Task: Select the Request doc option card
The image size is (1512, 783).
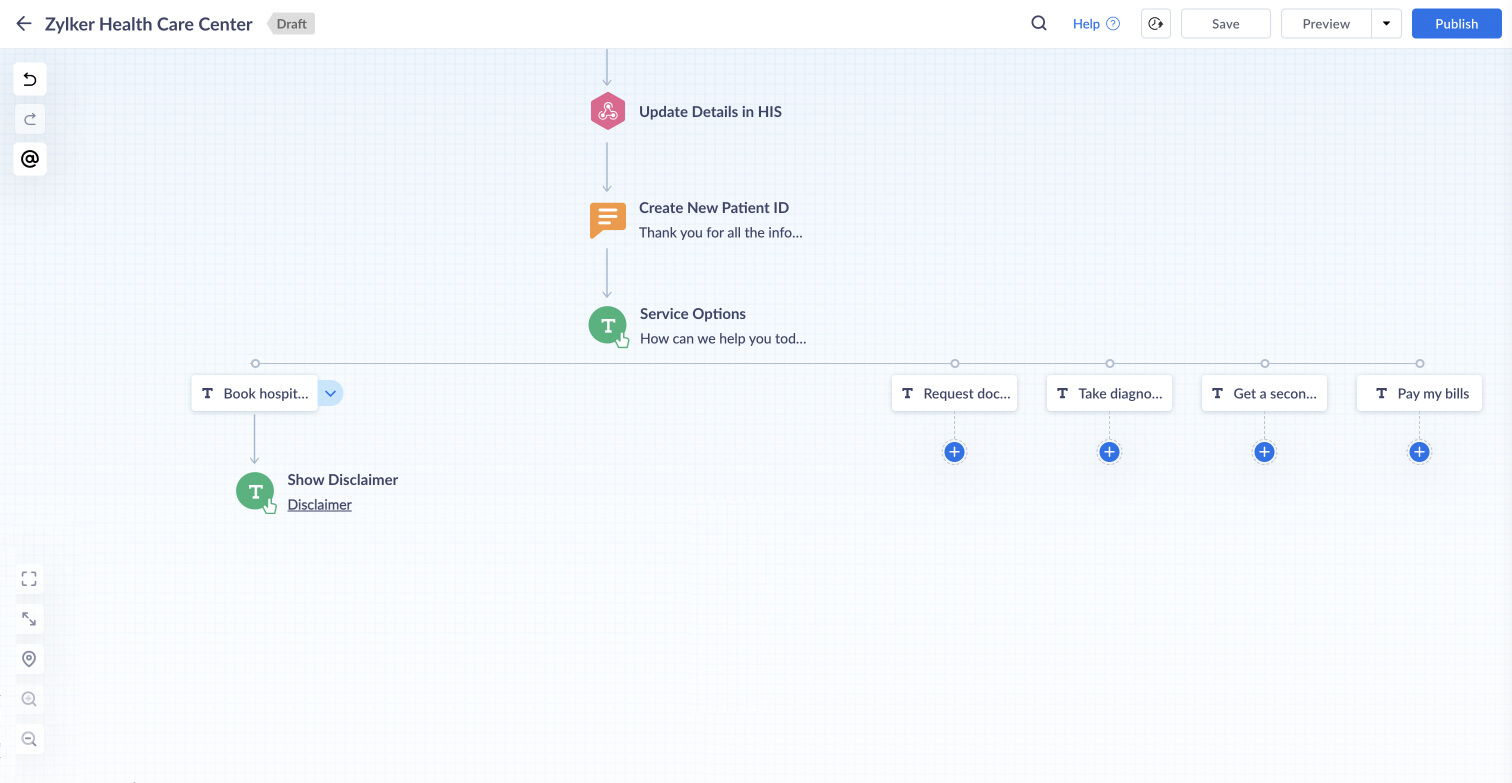Action: [954, 393]
